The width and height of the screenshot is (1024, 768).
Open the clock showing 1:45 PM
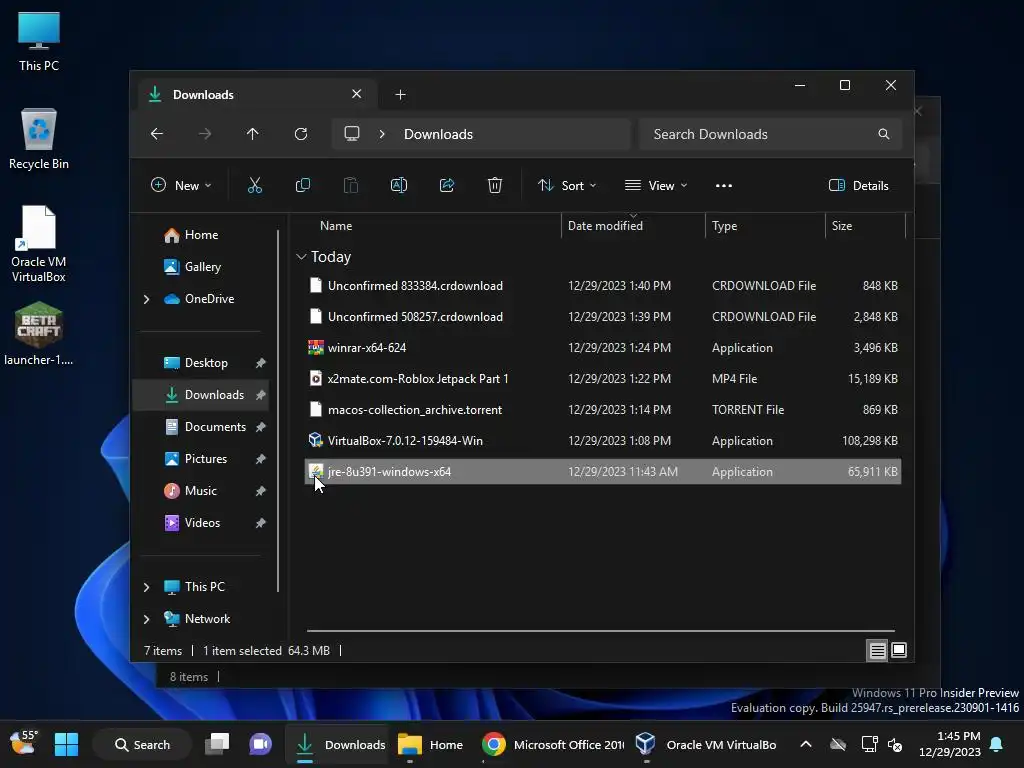950,744
